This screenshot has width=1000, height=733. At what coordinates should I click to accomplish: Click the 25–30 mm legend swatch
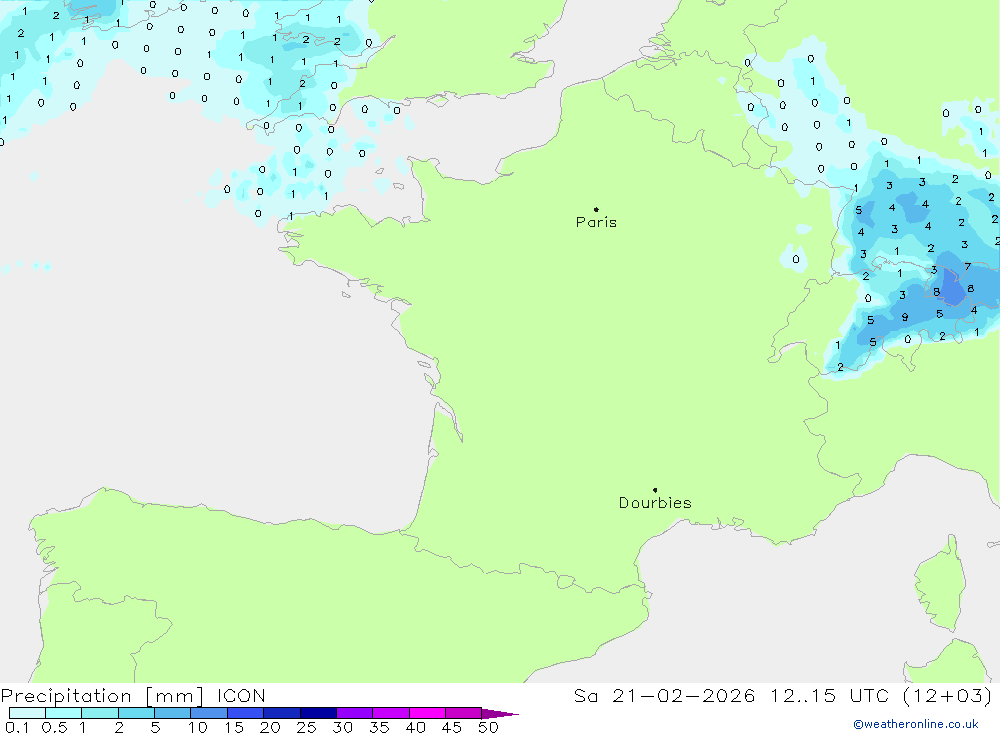pos(318,713)
